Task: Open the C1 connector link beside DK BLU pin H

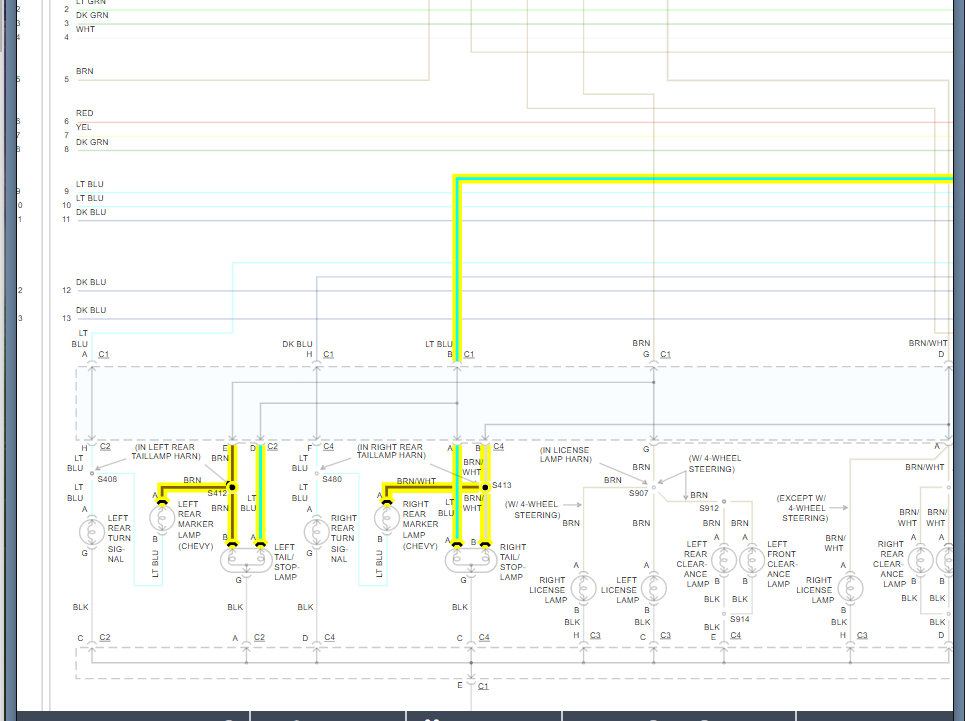Action: (329, 354)
